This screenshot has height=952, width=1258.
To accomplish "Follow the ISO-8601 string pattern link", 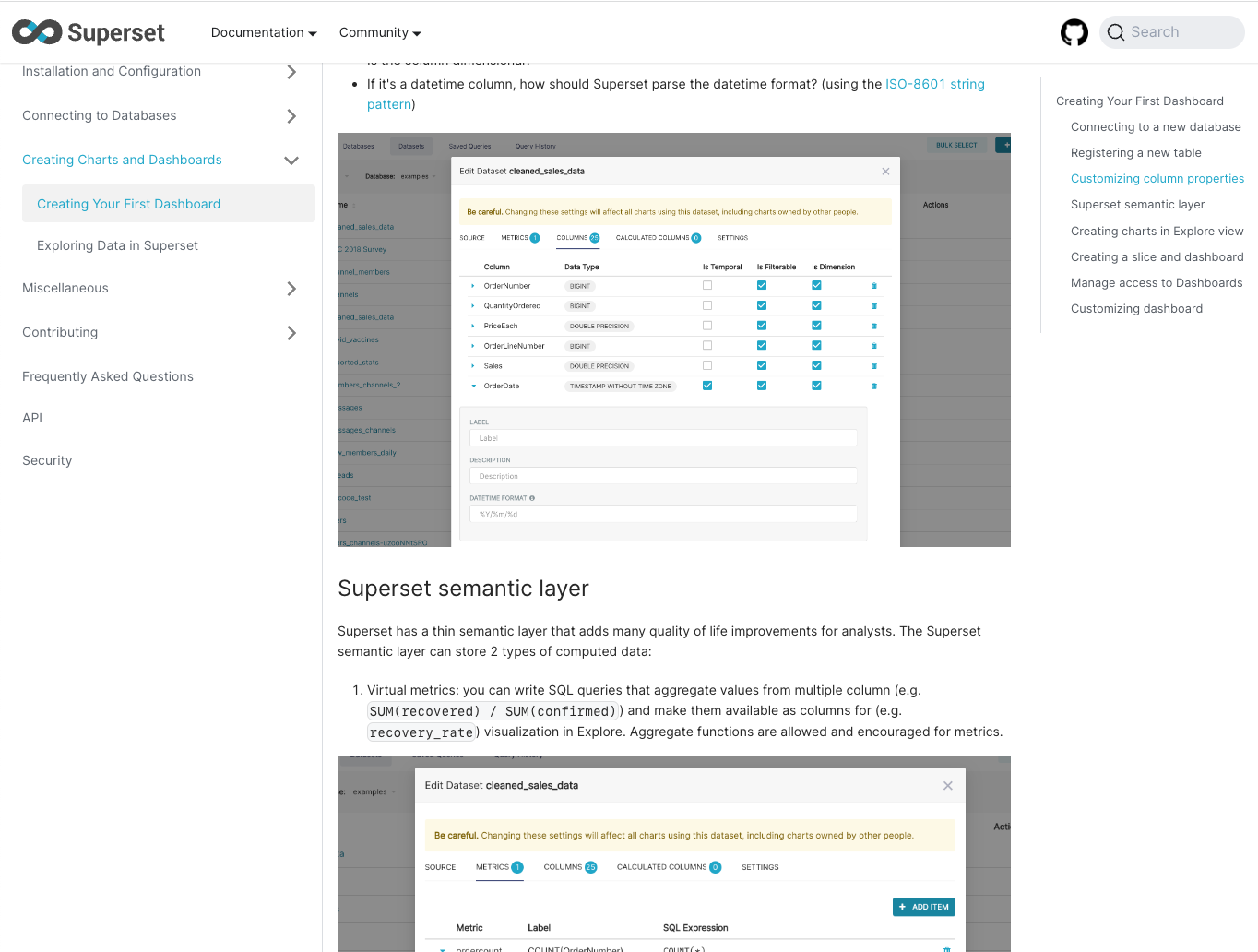I will tap(935, 84).
